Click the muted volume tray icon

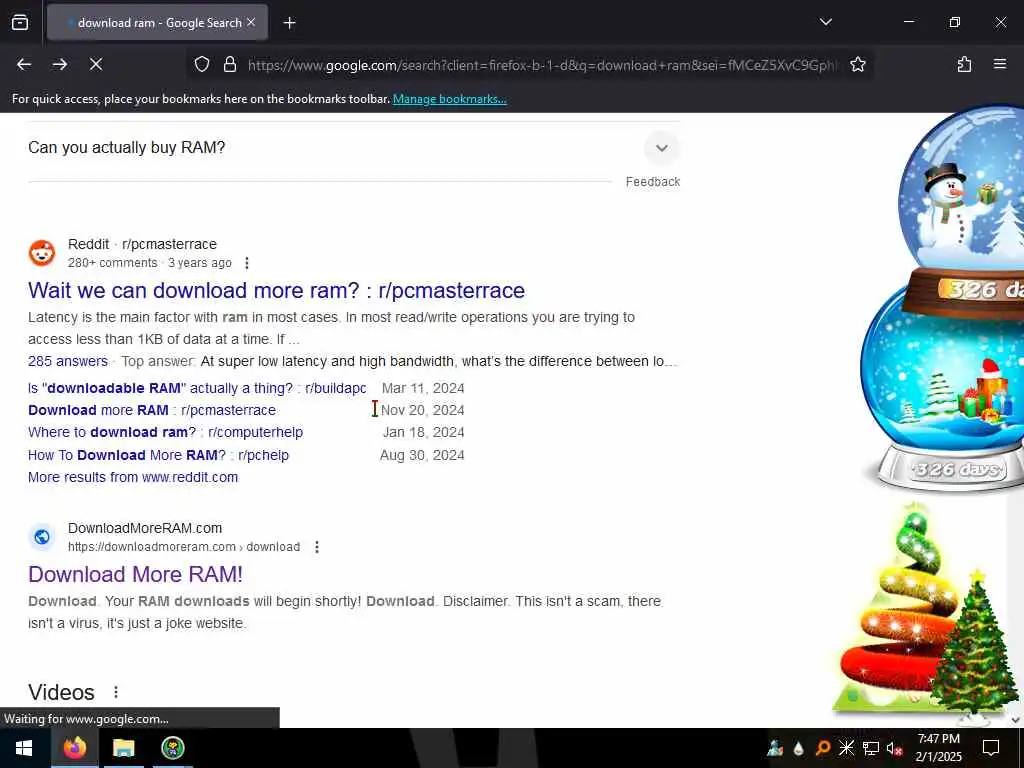click(x=895, y=748)
